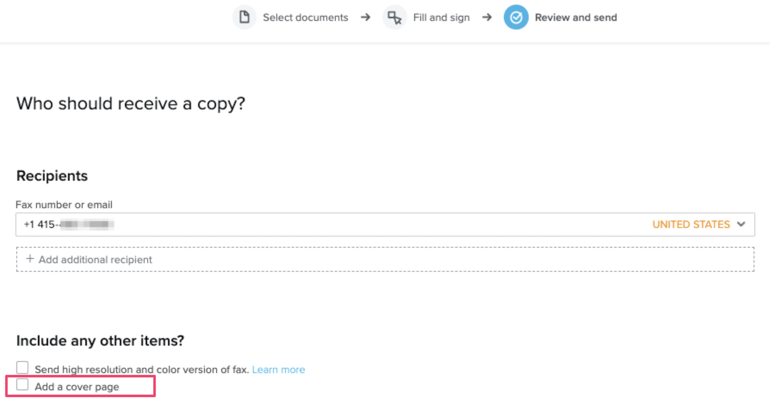Click the Add a cover page label
Viewport: 770px width, 406px height.
[77, 387]
